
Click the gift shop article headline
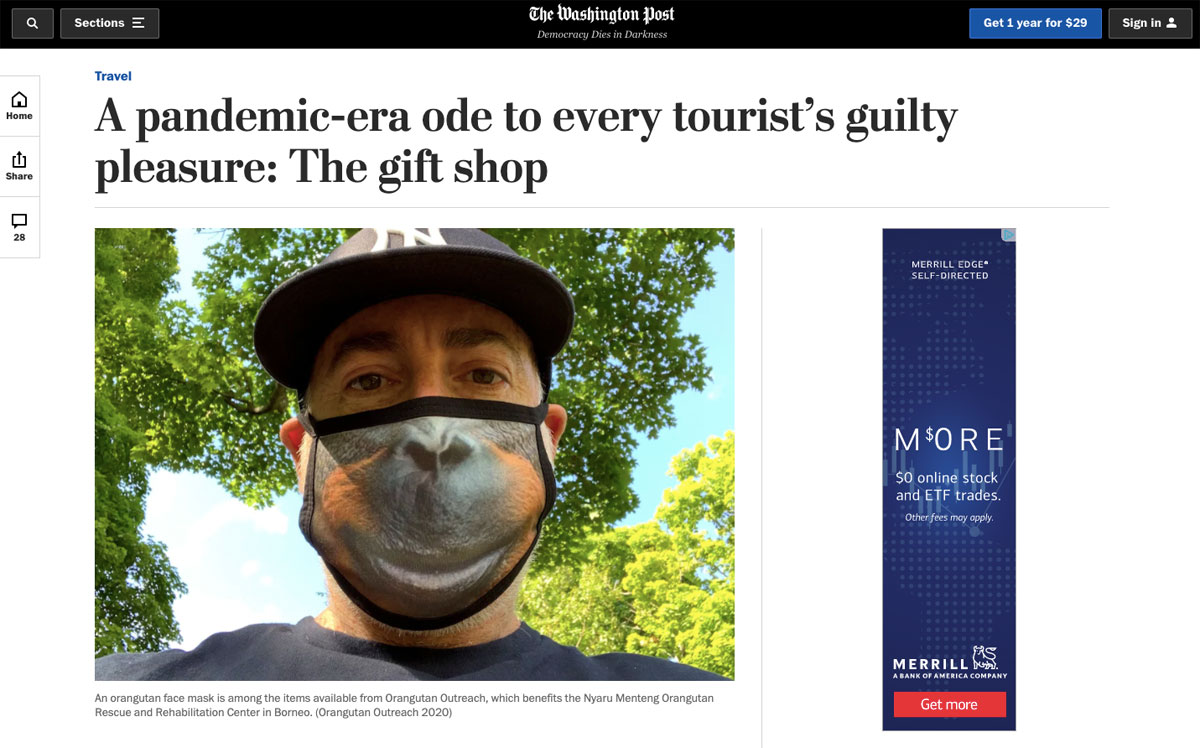click(526, 143)
